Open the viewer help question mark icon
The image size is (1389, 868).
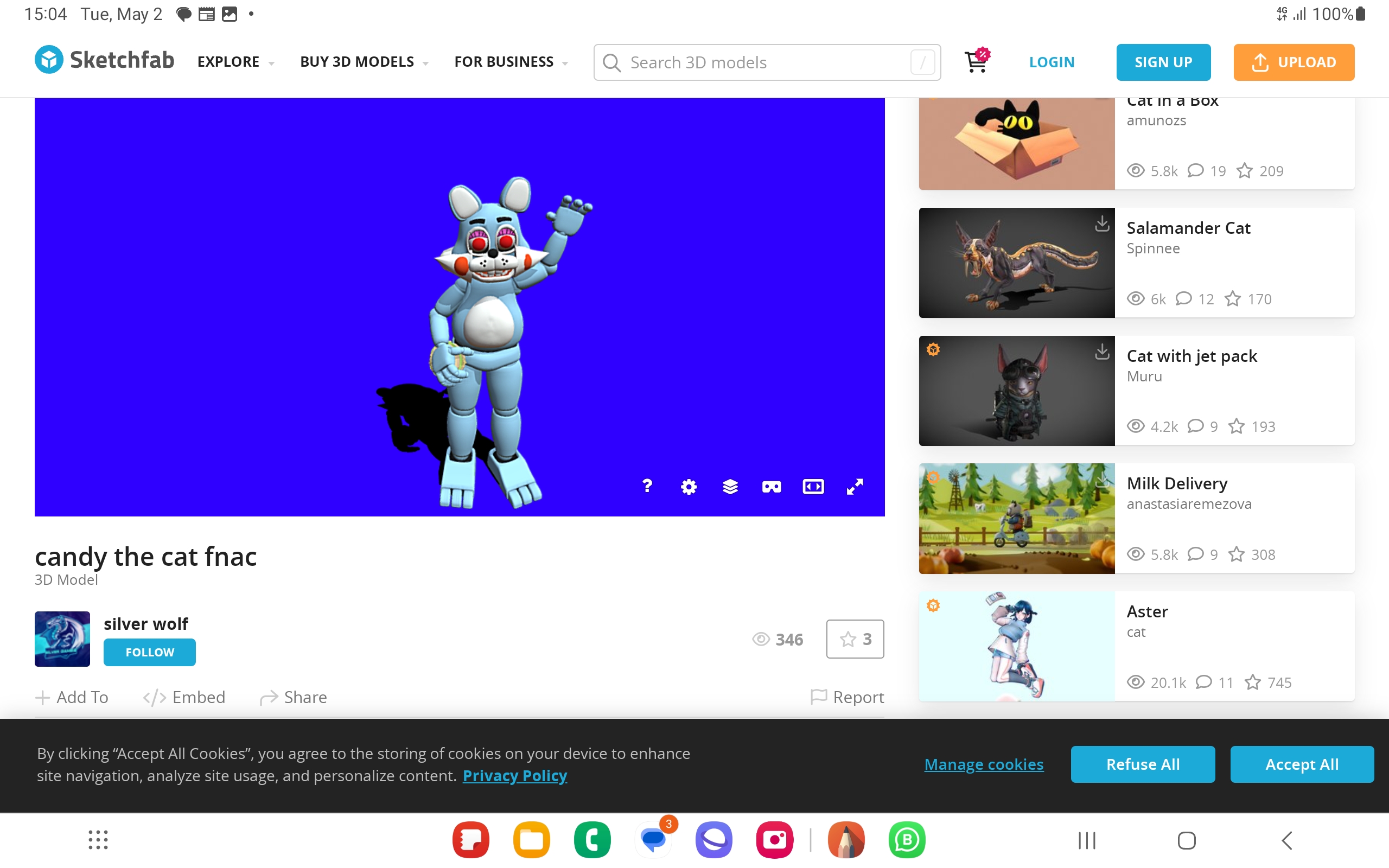point(647,486)
